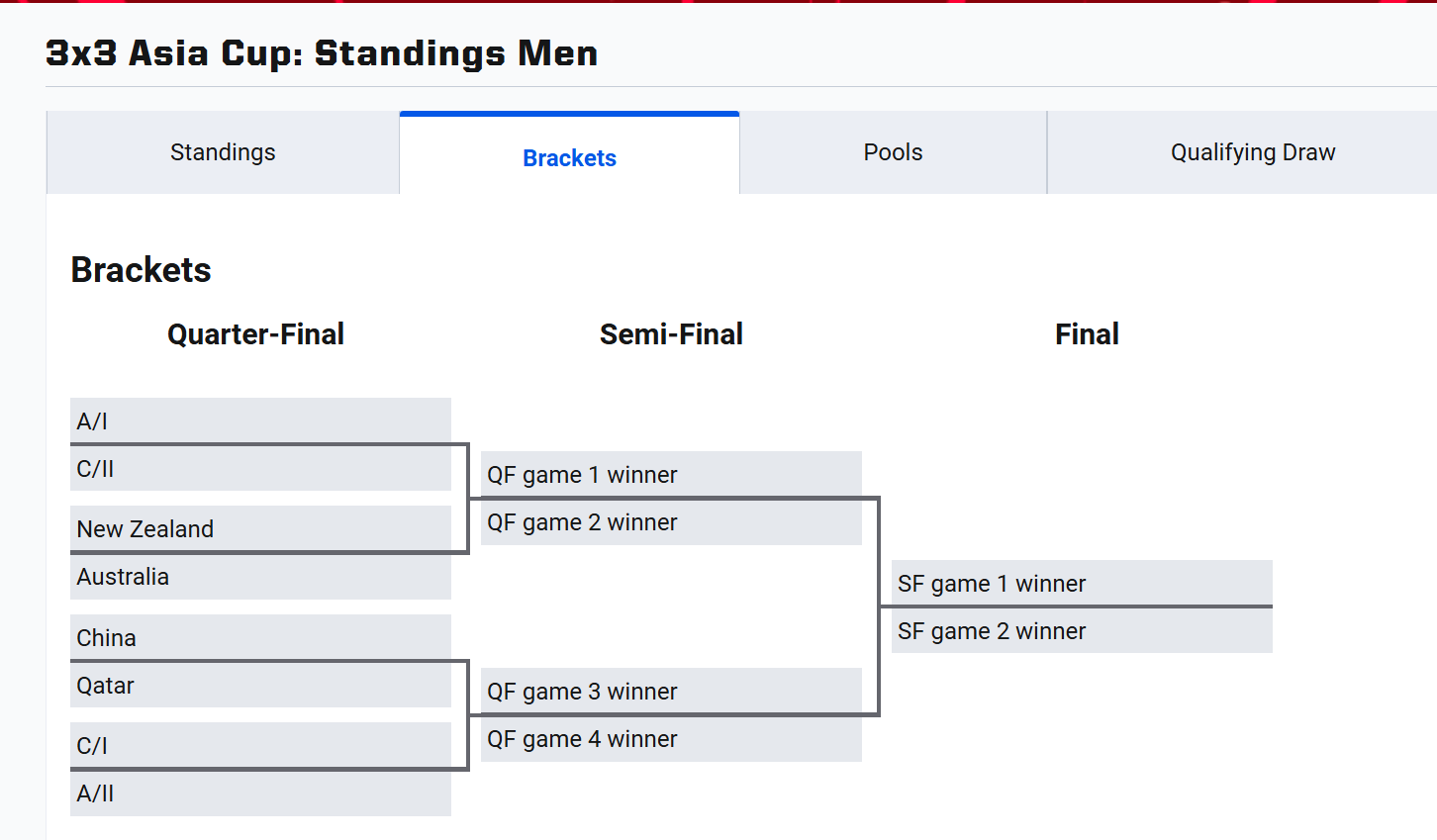
Task: Click the A/I quarter-final slot
Action: (x=260, y=420)
